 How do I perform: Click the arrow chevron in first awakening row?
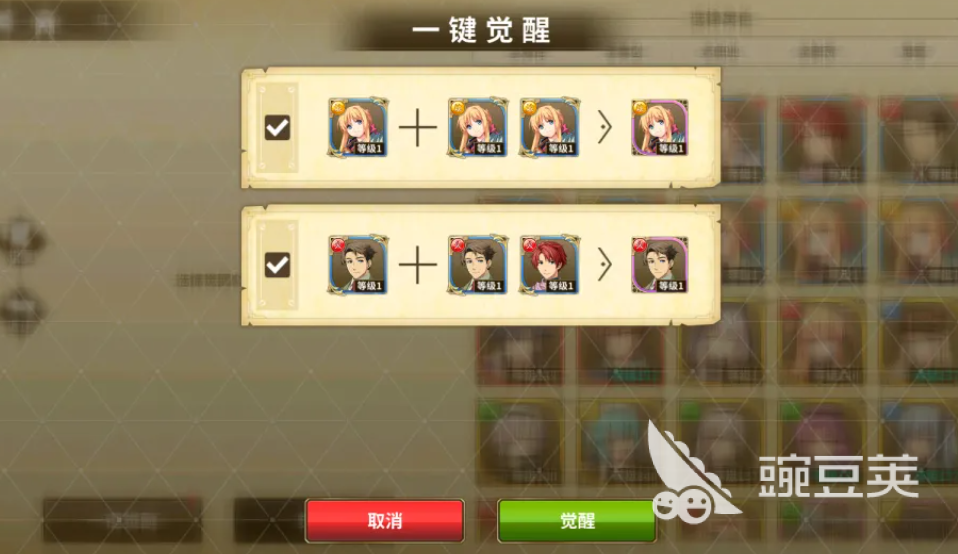(604, 128)
